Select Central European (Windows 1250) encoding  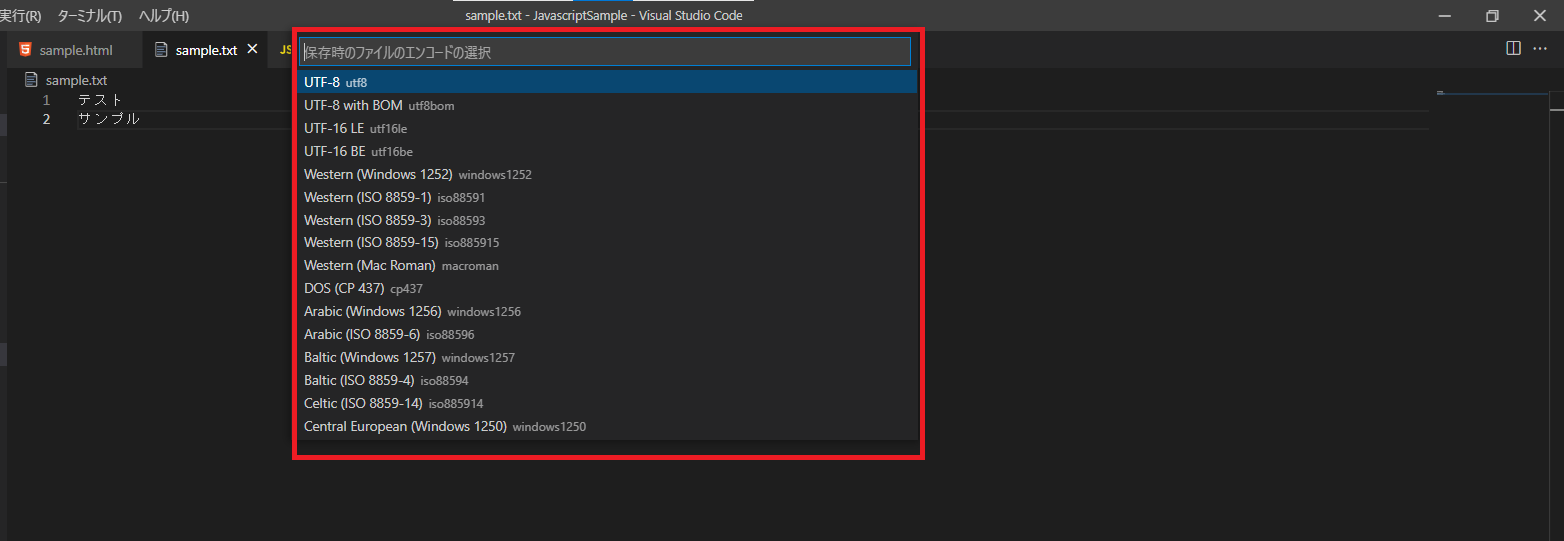tap(607, 426)
